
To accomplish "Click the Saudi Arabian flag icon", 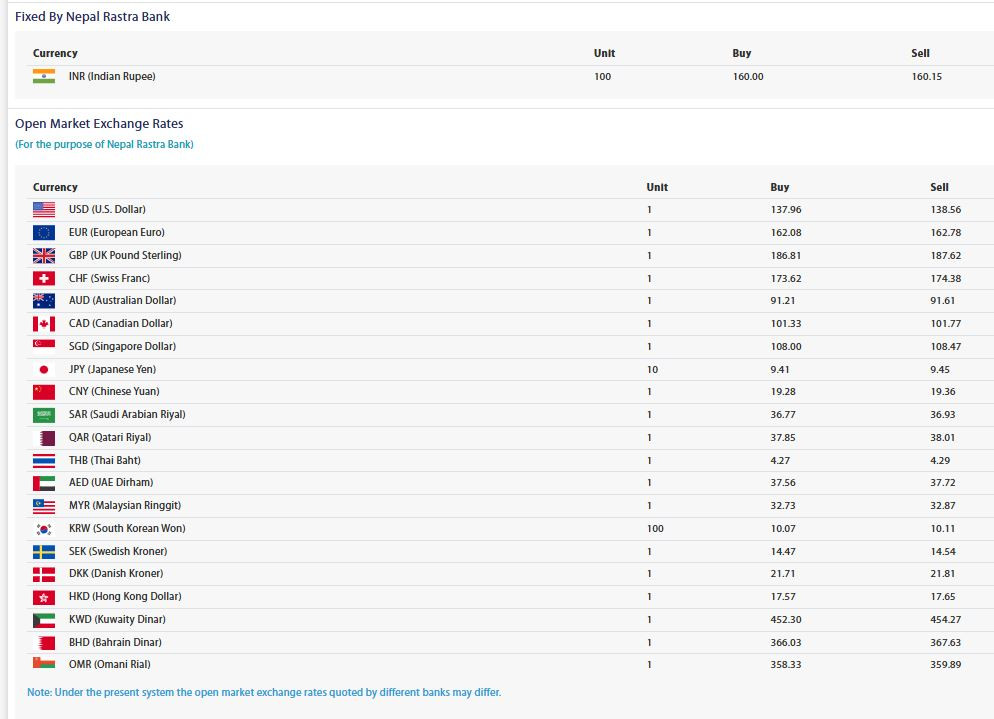I will 44,415.
